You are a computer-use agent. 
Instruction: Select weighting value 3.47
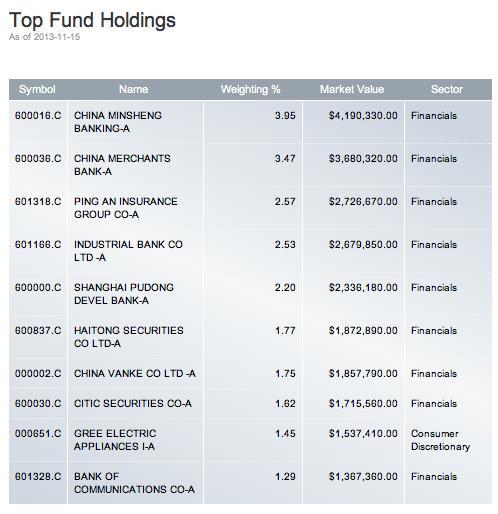[x=285, y=158]
